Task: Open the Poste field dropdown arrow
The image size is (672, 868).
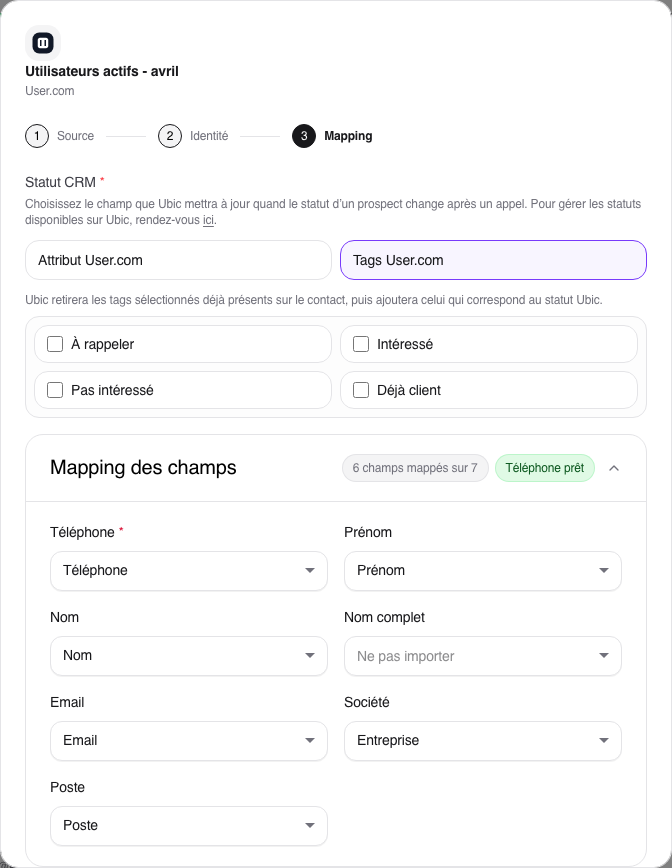Action: tap(310, 825)
